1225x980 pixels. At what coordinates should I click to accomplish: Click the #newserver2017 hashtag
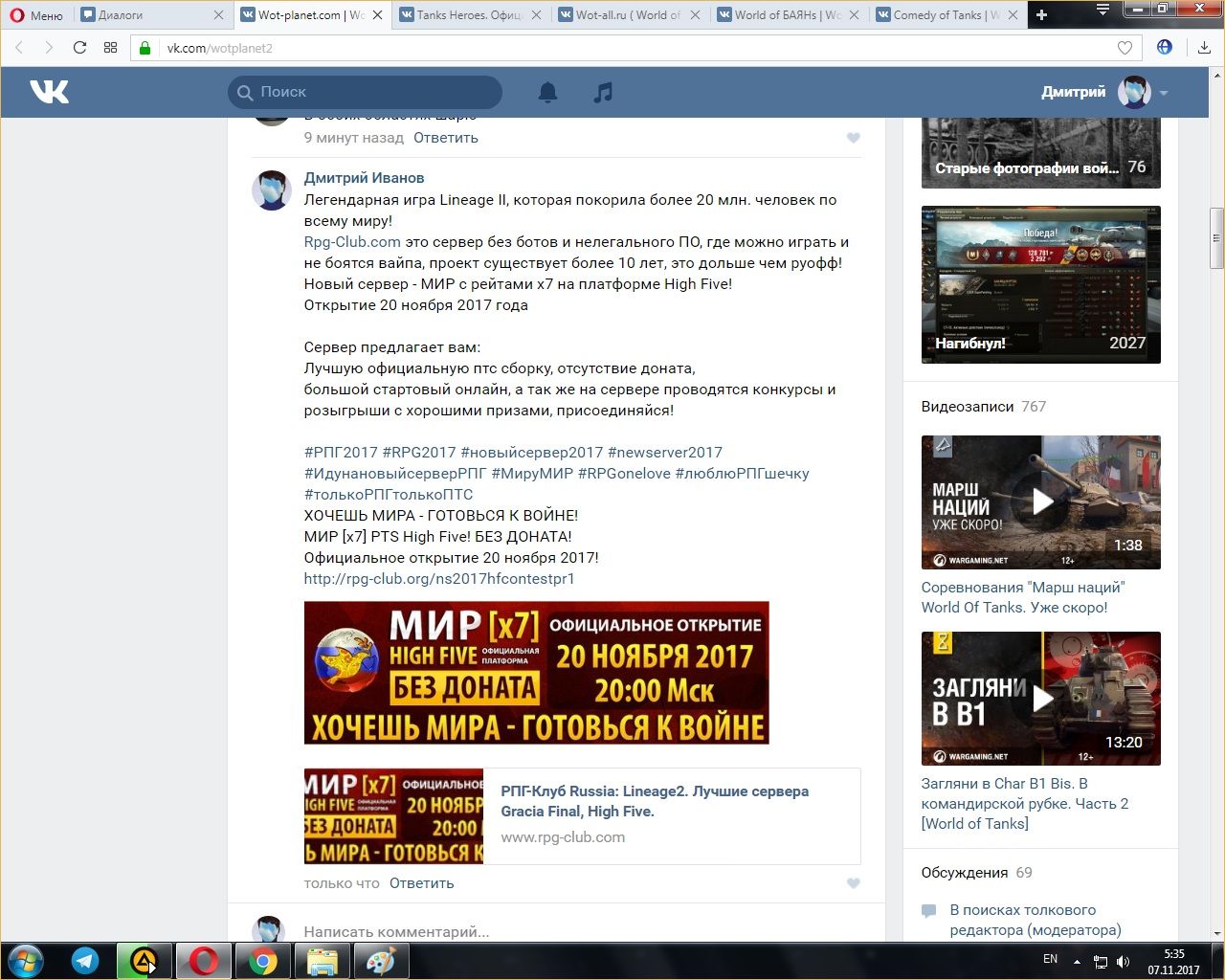coord(665,453)
